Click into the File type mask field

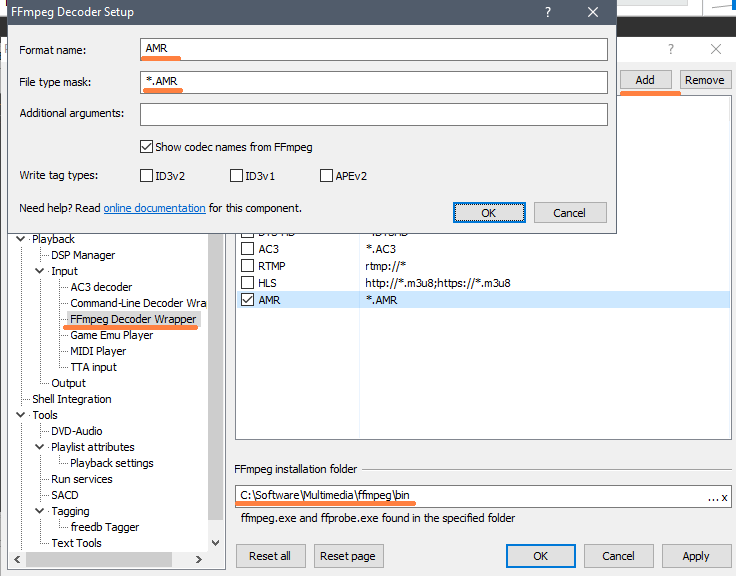pyautogui.click(x=374, y=82)
